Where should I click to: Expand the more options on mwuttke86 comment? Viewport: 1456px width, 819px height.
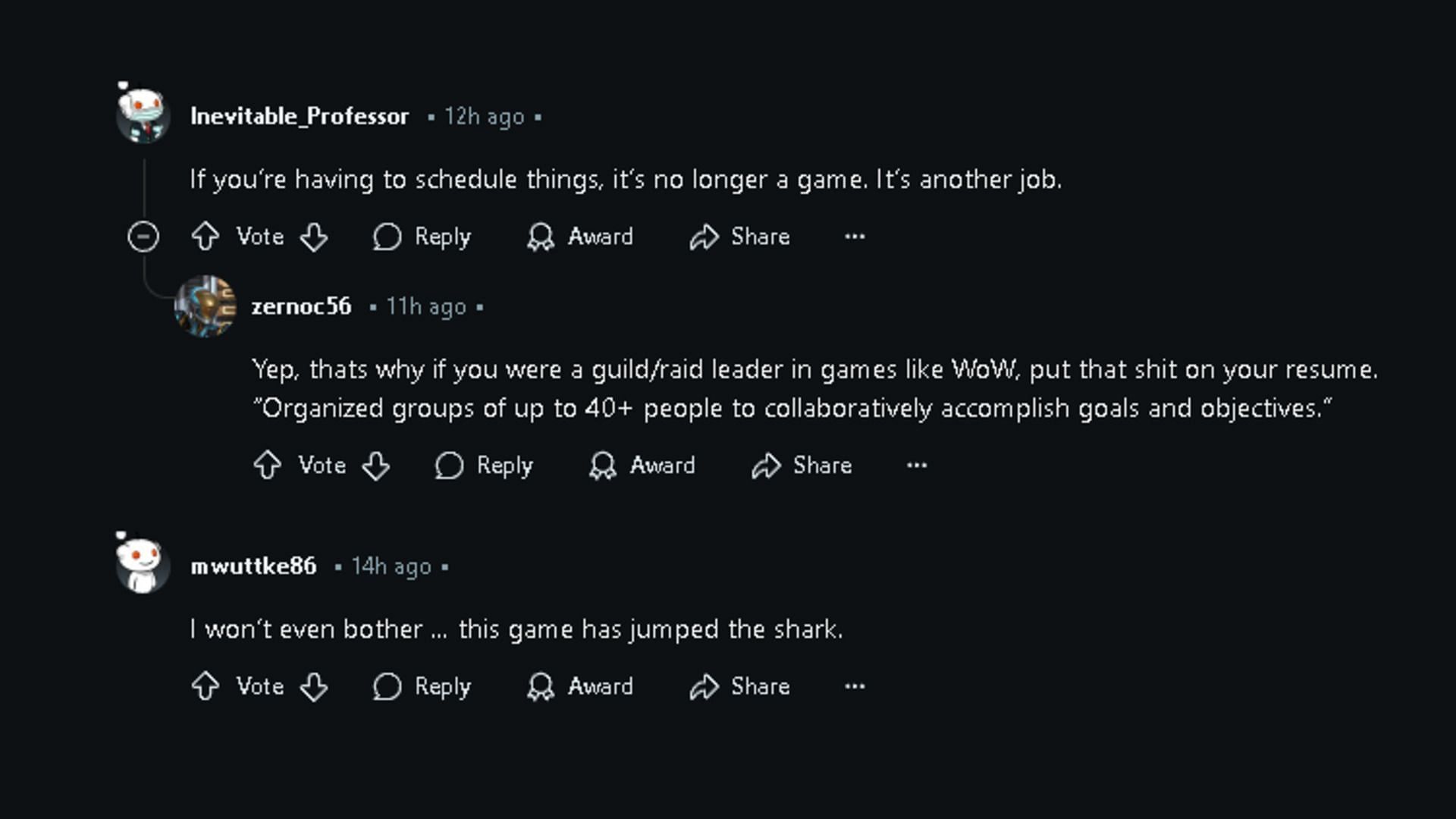(854, 686)
